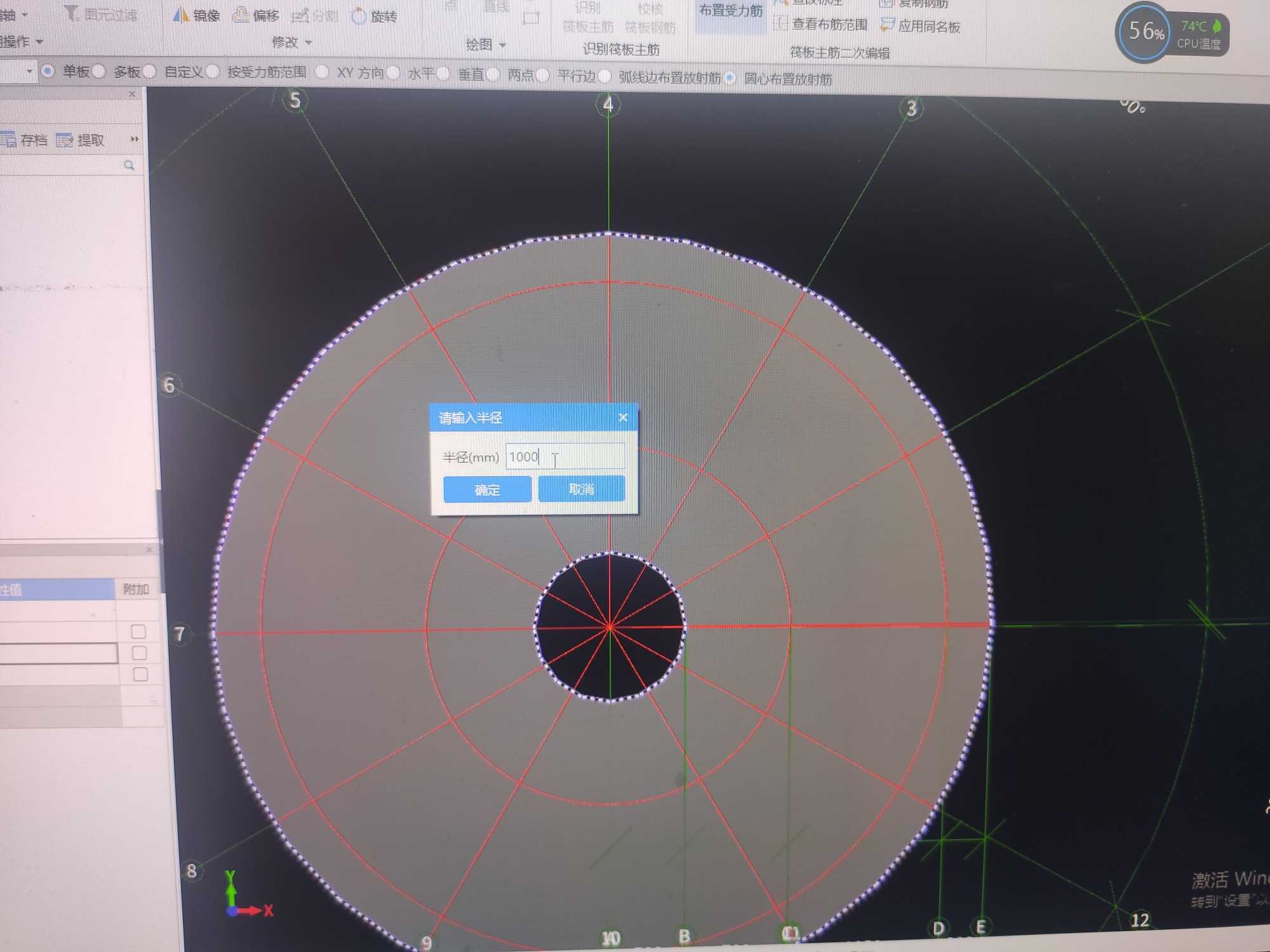The height and width of the screenshot is (952, 1270).
Task: Click the 镜像 mirror tool icon
Action: pos(182,15)
